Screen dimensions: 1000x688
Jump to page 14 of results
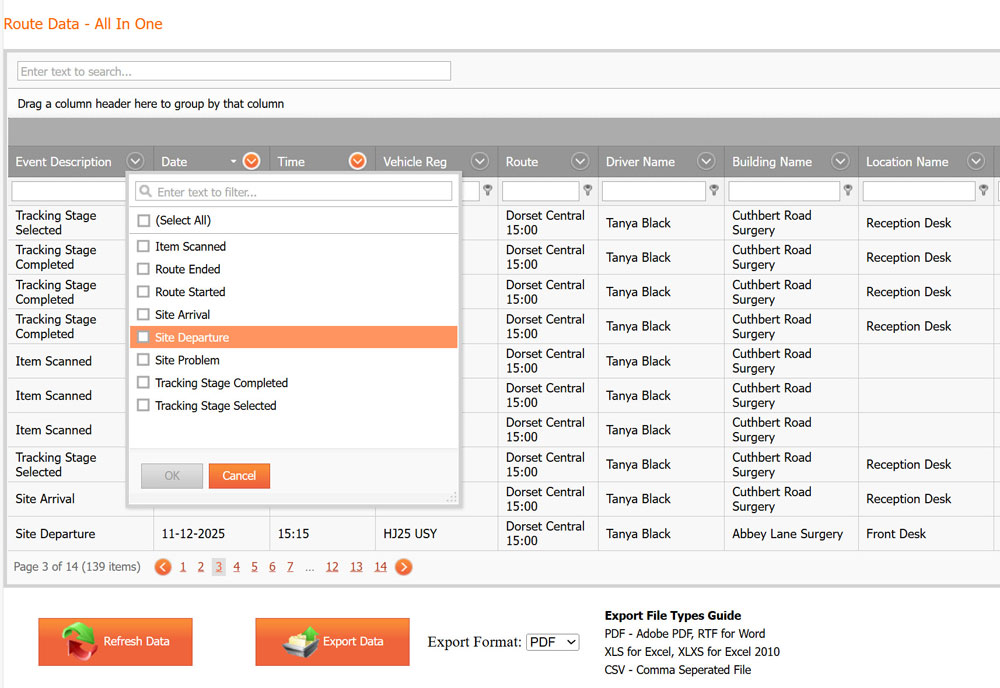[x=380, y=567]
